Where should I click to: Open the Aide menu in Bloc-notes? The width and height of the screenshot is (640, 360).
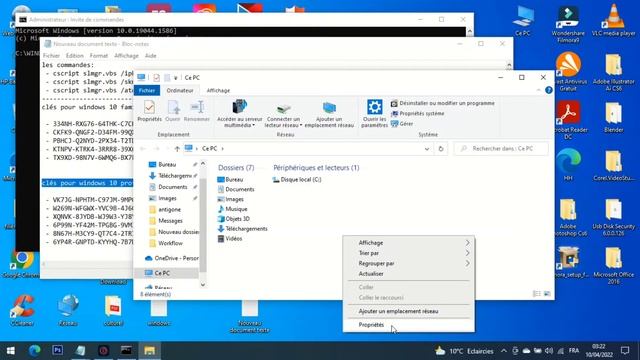[151, 56]
